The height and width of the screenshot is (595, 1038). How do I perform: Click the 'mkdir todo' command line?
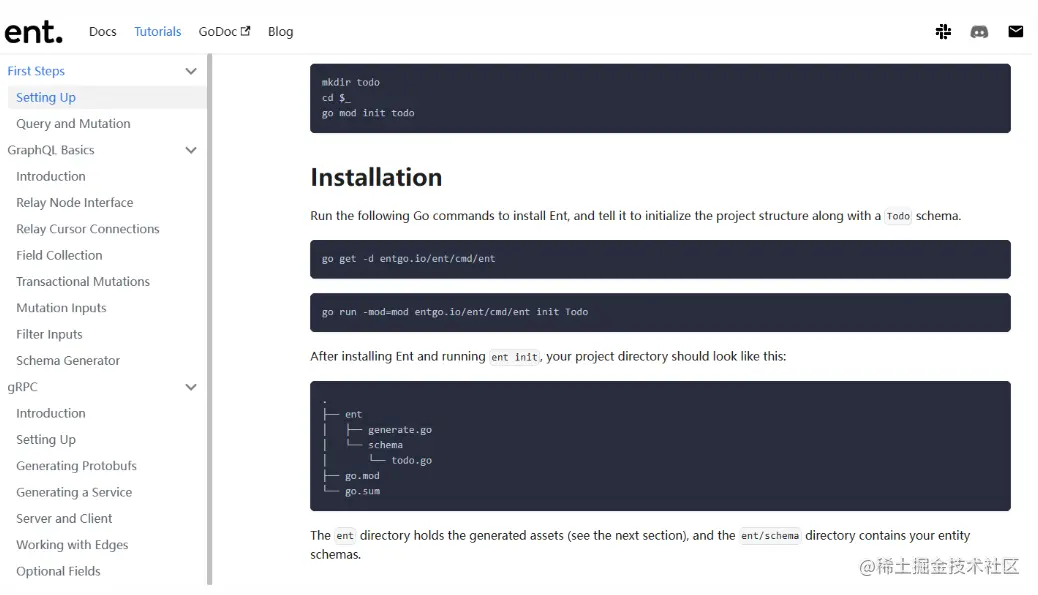[x=351, y=83]
